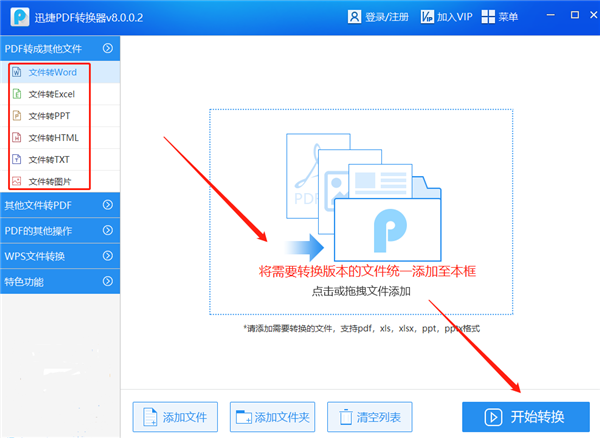The image size is (600, 438).
Task: Click the file drop area to add files
Action: click(361, 212)
